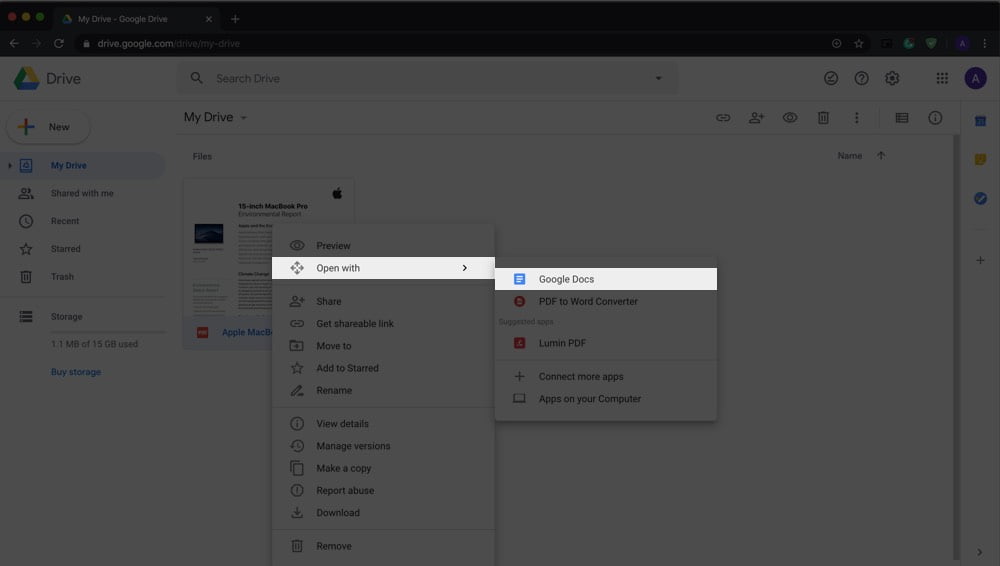Toggle the view details info icon

[935, 117]
